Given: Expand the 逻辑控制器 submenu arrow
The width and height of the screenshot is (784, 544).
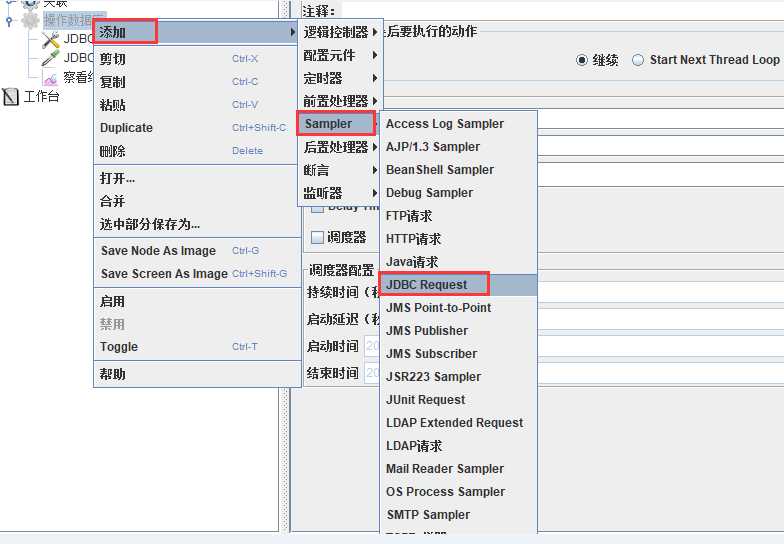Looking at the screenshot, I should coord(374,32).
